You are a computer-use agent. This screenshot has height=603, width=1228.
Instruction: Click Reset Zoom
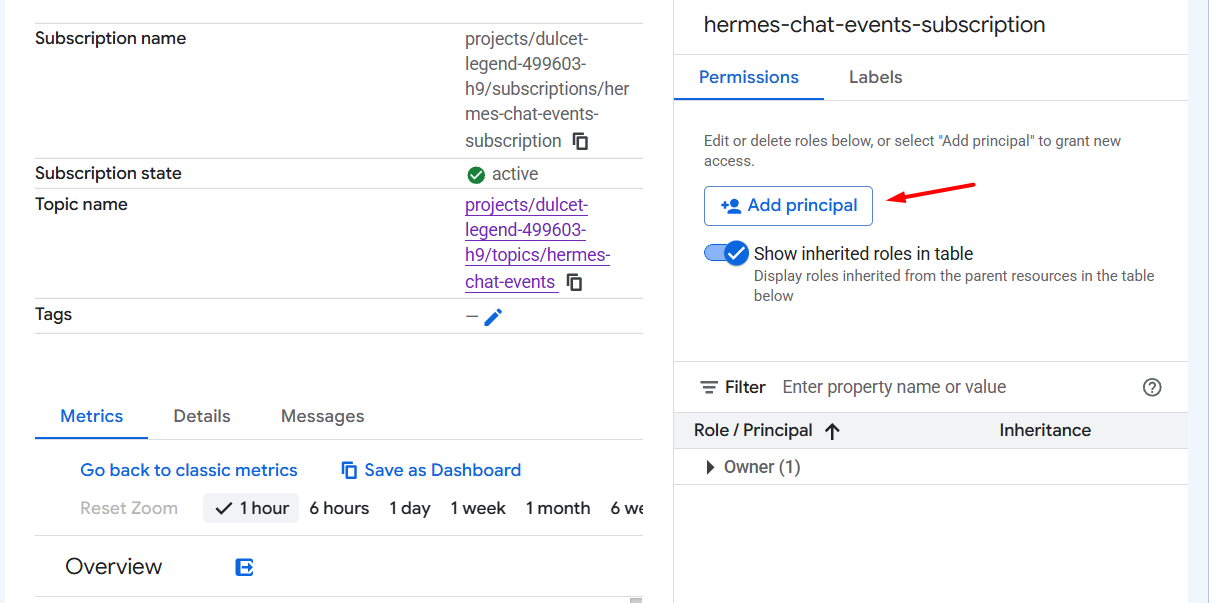[129, 508]
